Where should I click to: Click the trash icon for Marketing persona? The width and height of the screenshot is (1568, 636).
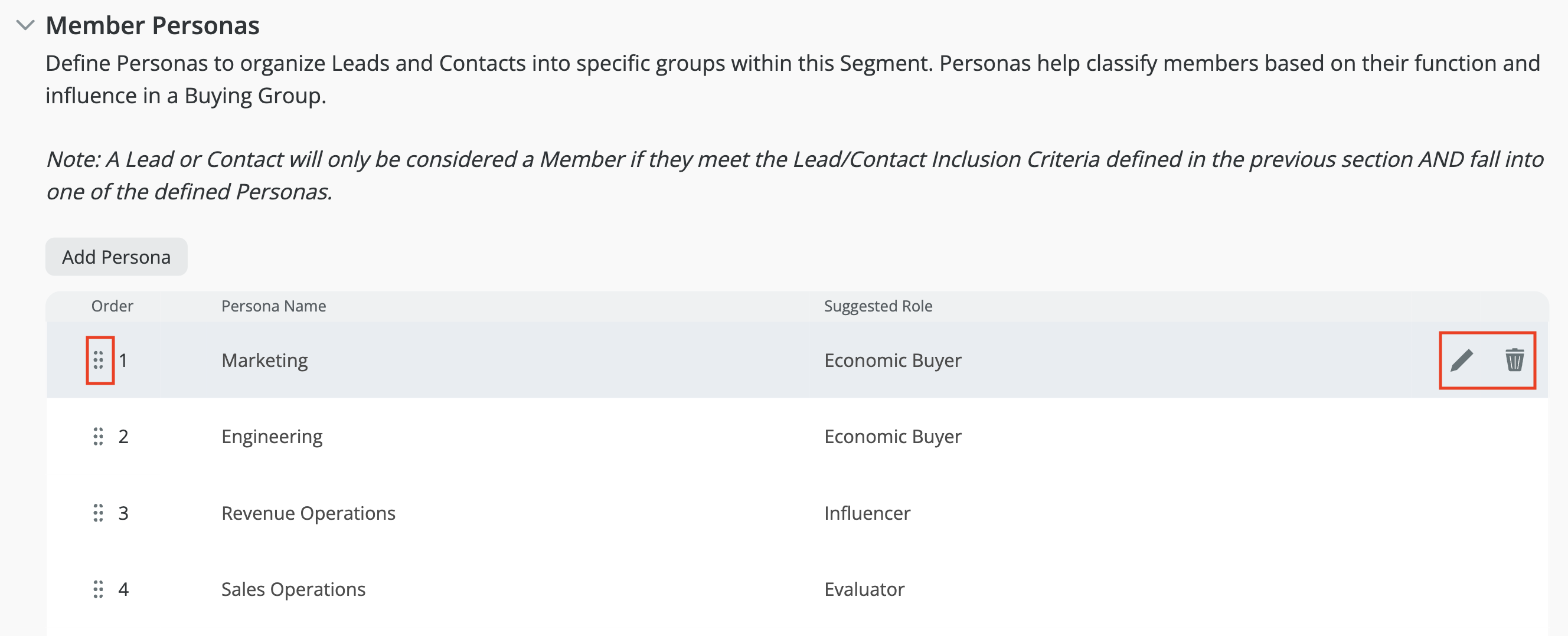1514,360
